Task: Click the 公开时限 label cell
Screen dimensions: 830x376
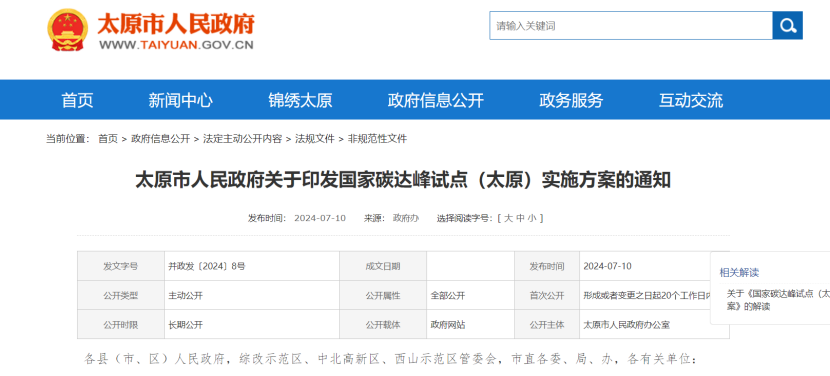Action: [x=121, y=325]
